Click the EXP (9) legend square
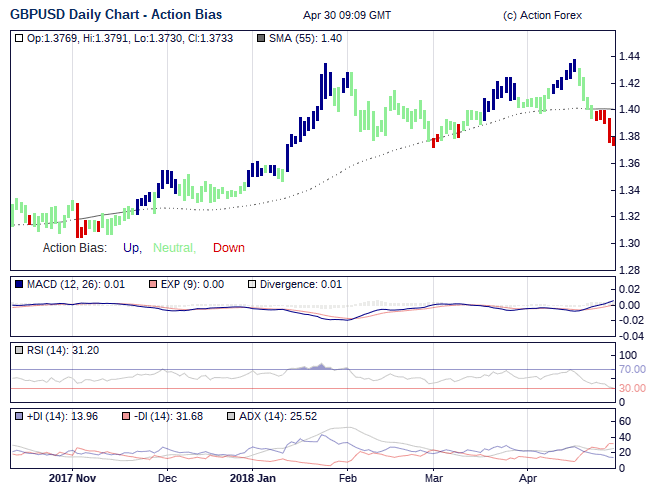 point(153,284)
